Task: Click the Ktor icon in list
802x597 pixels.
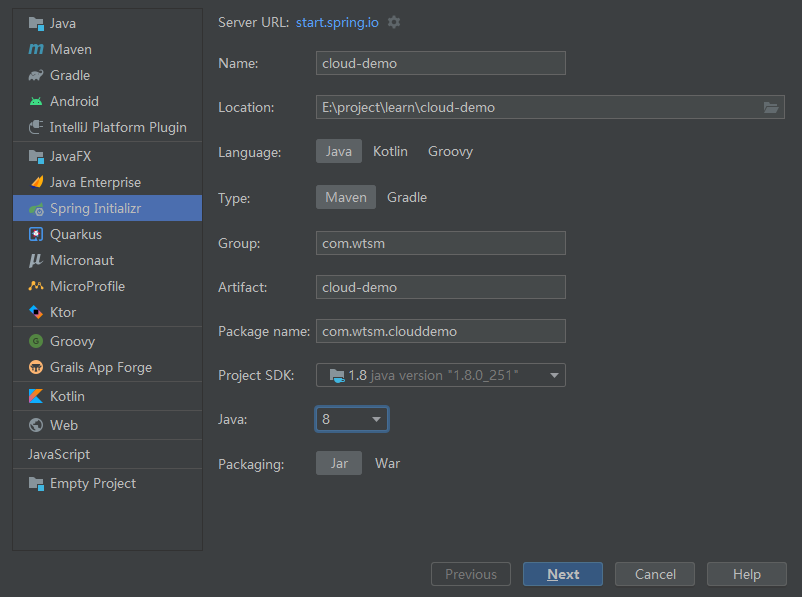Action: coord(36,312)
